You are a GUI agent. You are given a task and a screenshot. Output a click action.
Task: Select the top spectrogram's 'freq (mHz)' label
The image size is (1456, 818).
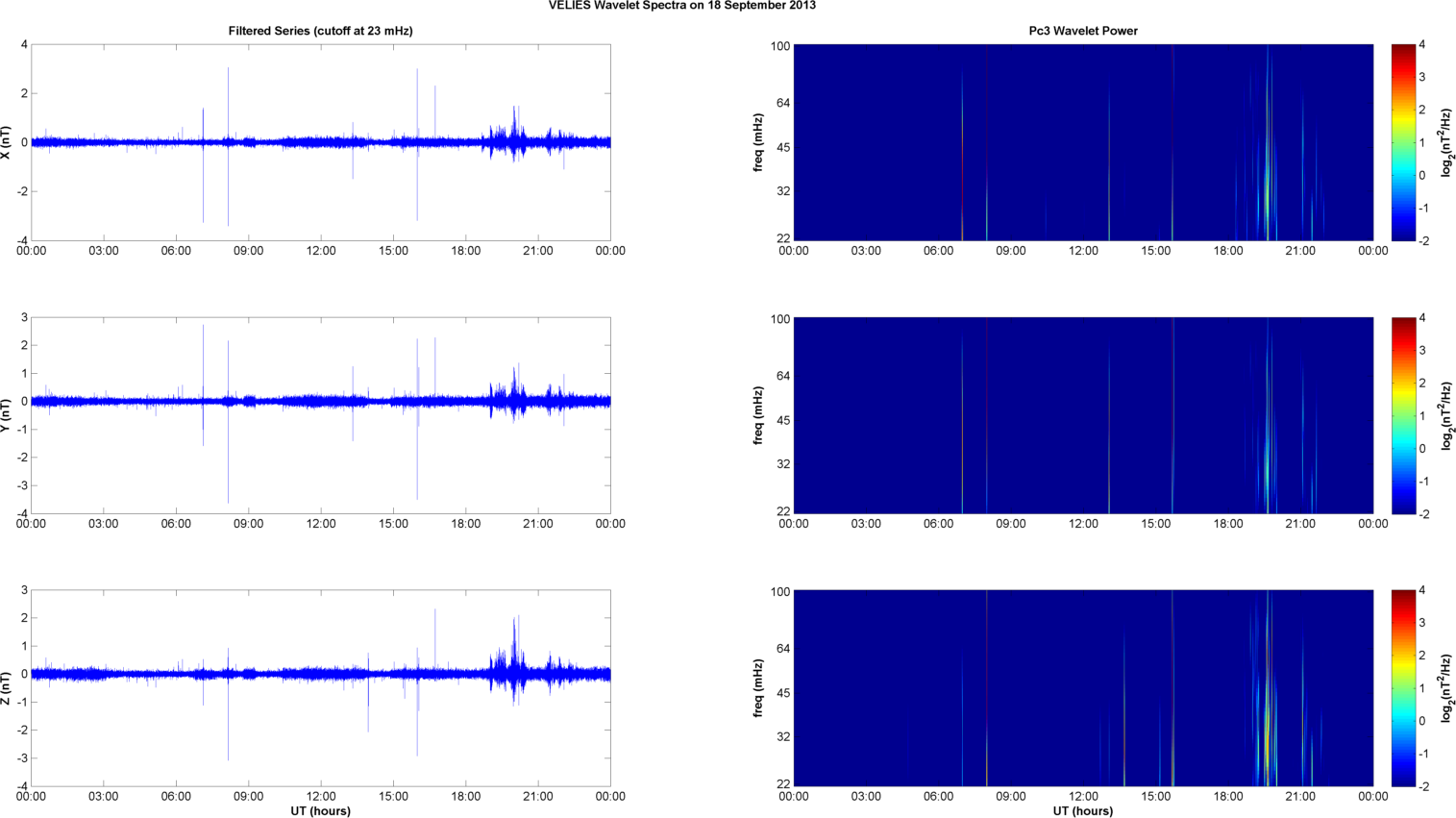(x=758, y=142)
